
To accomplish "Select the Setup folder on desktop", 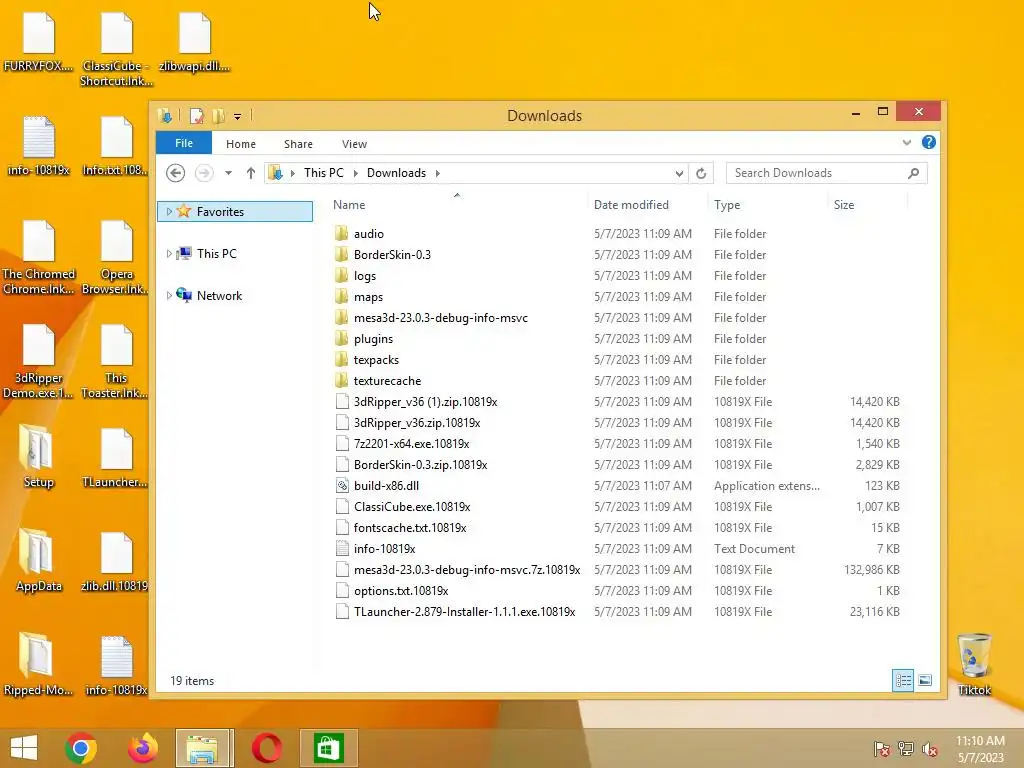I will tap(38, 456).
